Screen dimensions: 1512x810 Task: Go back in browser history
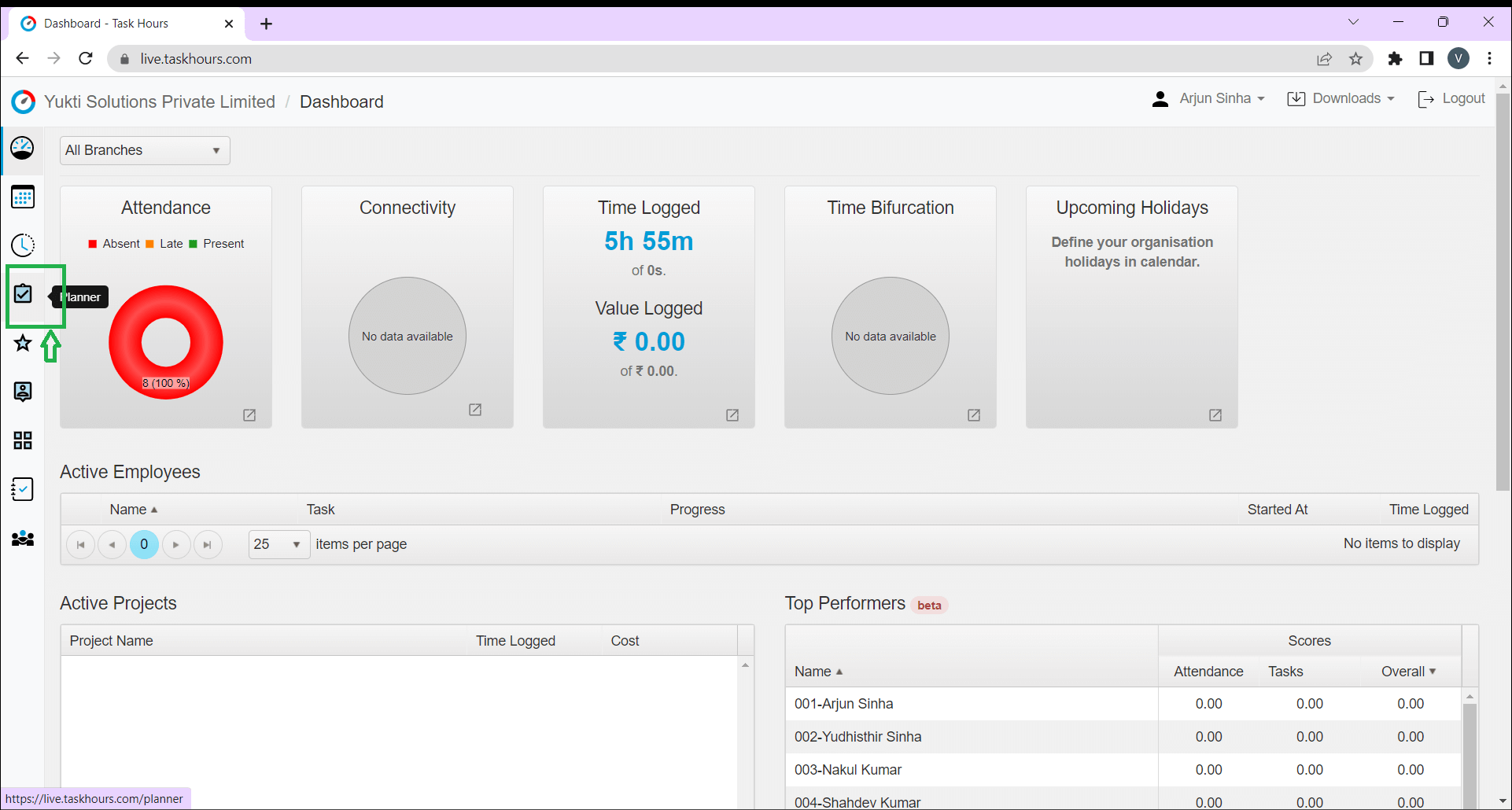coord(22,58)
